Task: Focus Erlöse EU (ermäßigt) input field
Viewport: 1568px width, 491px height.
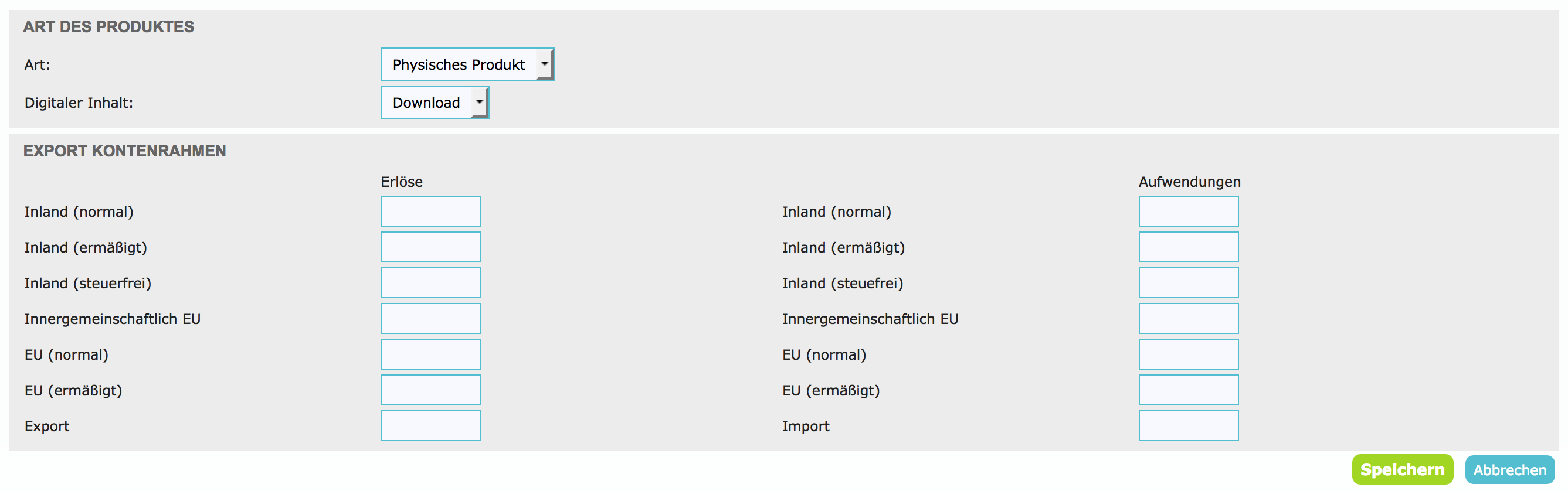Action: pos(430,390)
